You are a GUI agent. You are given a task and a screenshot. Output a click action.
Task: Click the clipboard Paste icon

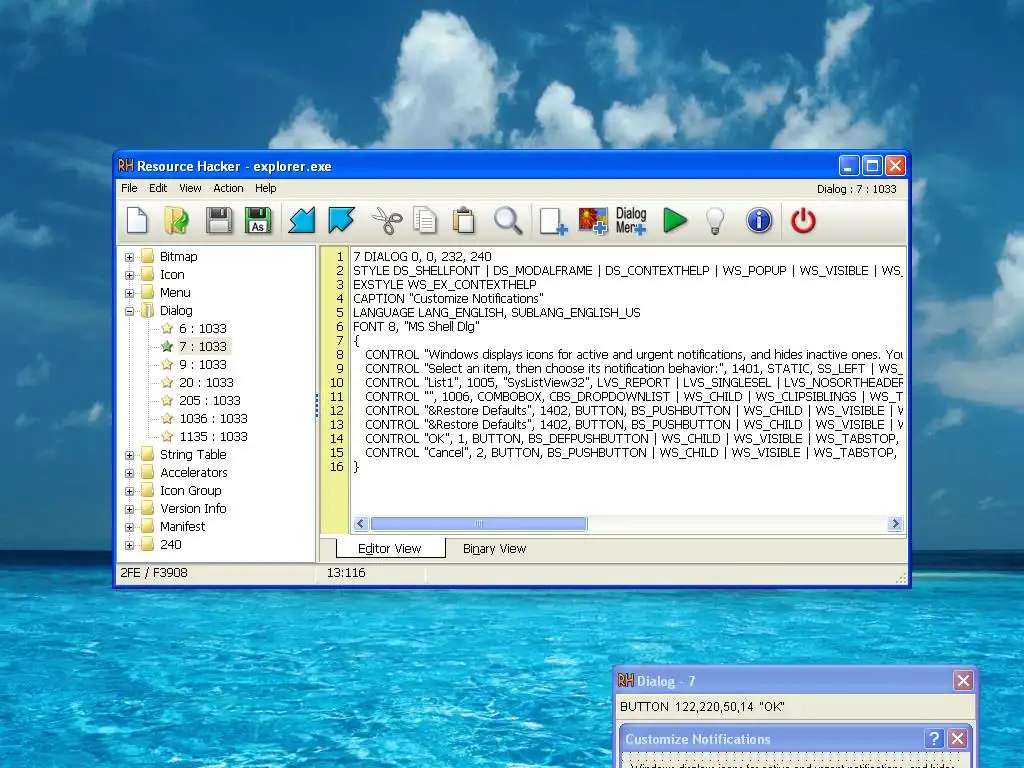click(x=464, y=220)
